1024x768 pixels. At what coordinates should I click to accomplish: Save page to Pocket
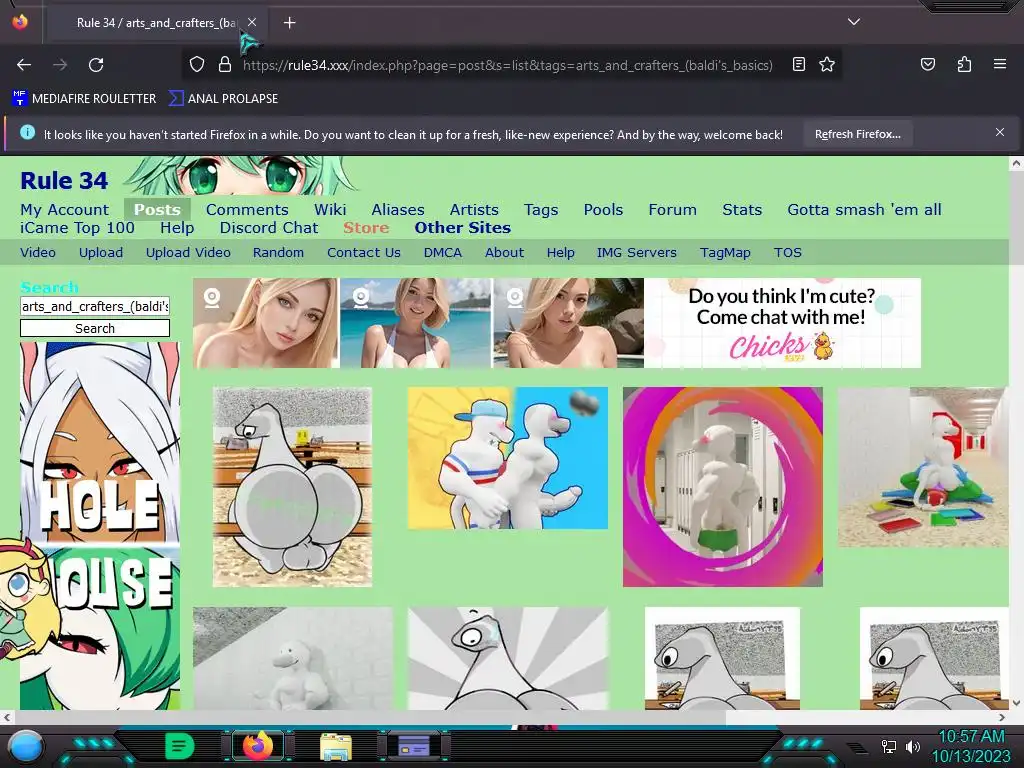[927, 64]
